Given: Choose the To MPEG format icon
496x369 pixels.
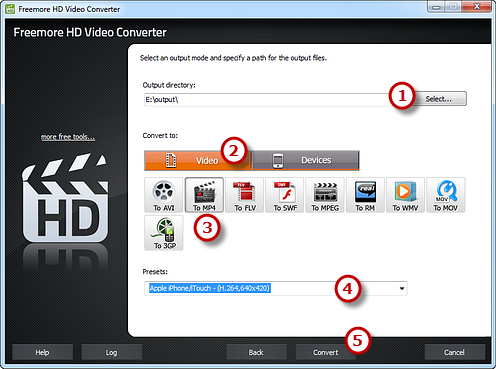Looking at the screenshot, I should tap(325, 195).
